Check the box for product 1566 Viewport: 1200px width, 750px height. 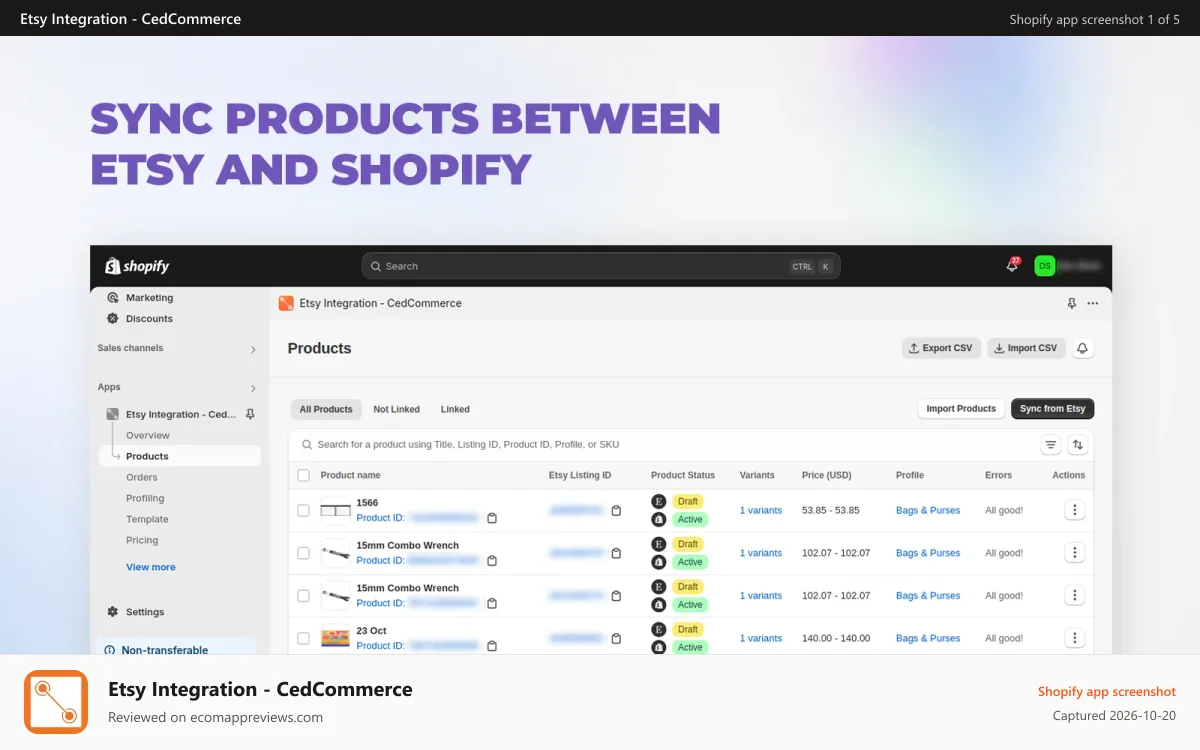pos(303,510)
